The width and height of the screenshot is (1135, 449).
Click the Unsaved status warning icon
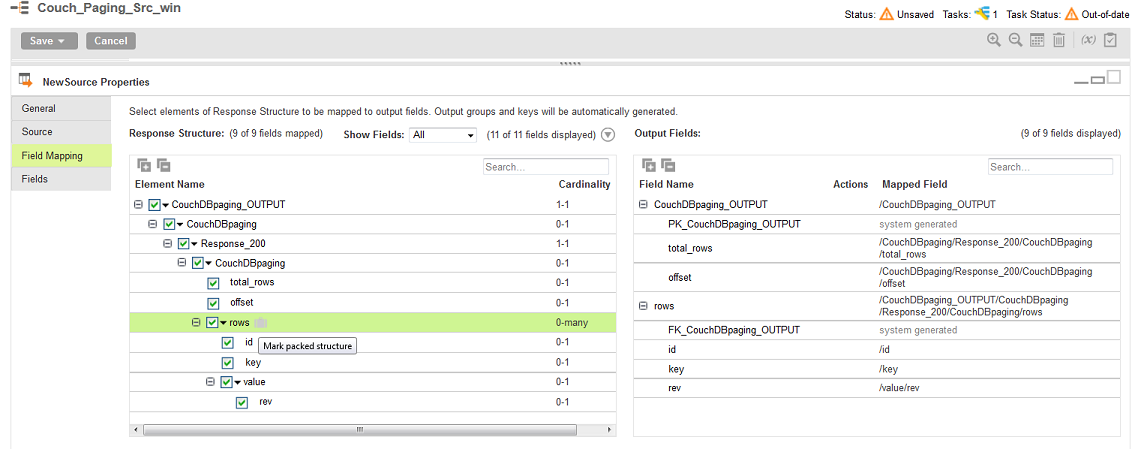(x=887, y=14)
